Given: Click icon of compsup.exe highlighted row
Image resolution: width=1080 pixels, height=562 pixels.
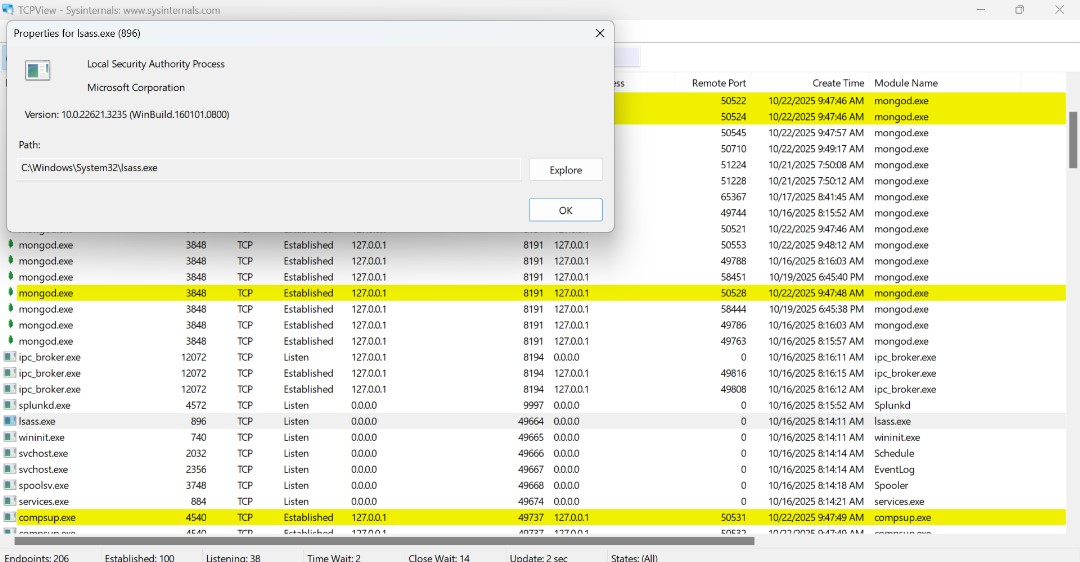Looking at the screenshot, I should (x=10, y=517).
